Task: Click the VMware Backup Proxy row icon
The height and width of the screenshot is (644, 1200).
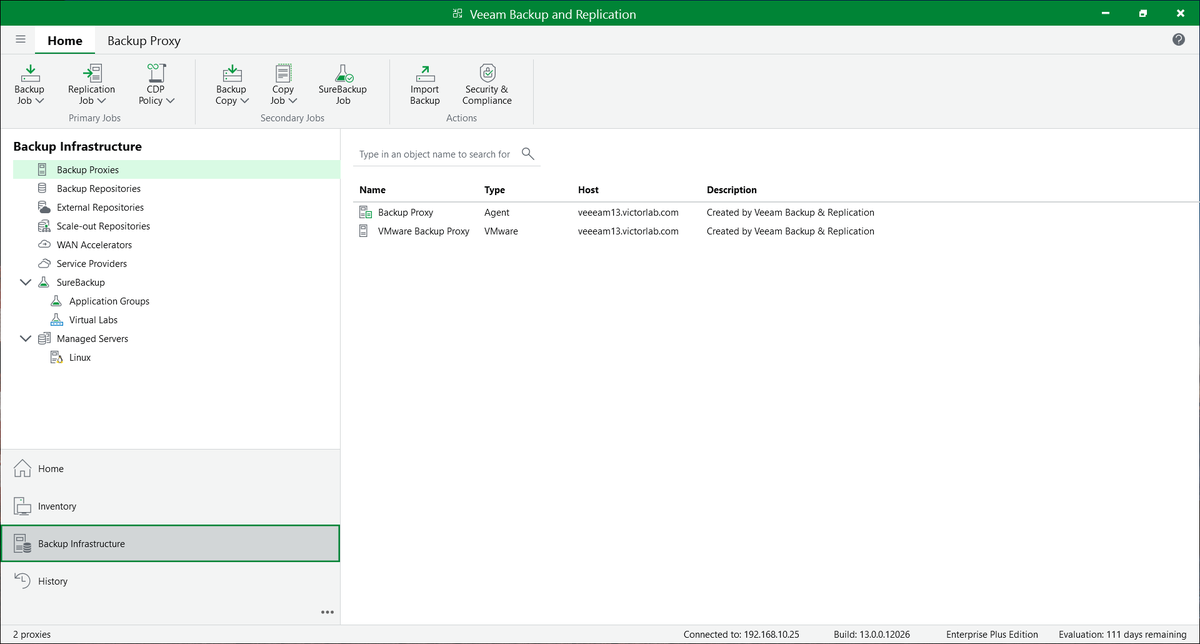Action: [x=364, y=231]
